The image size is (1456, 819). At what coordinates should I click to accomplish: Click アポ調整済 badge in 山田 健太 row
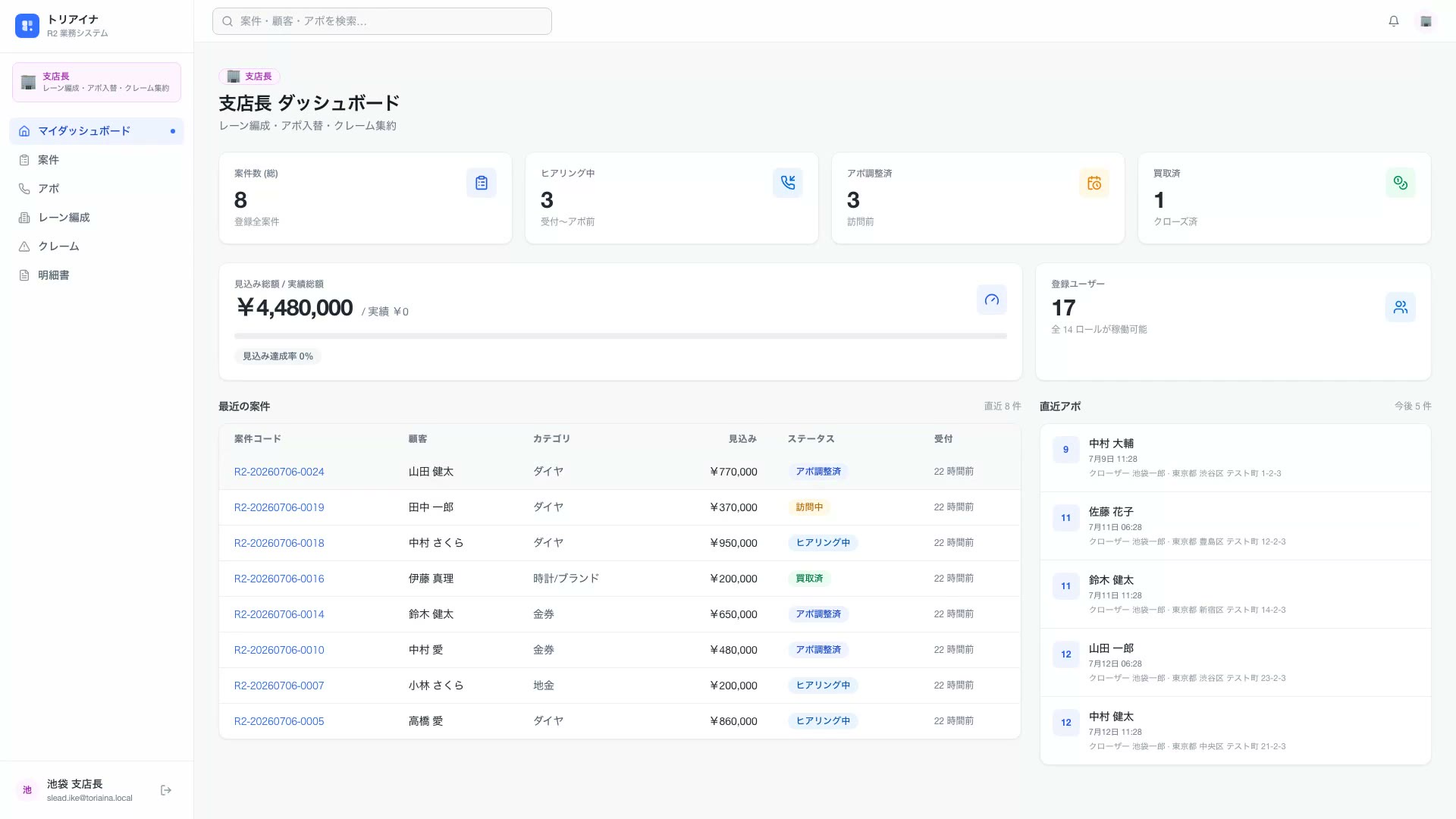coord(818,472)
